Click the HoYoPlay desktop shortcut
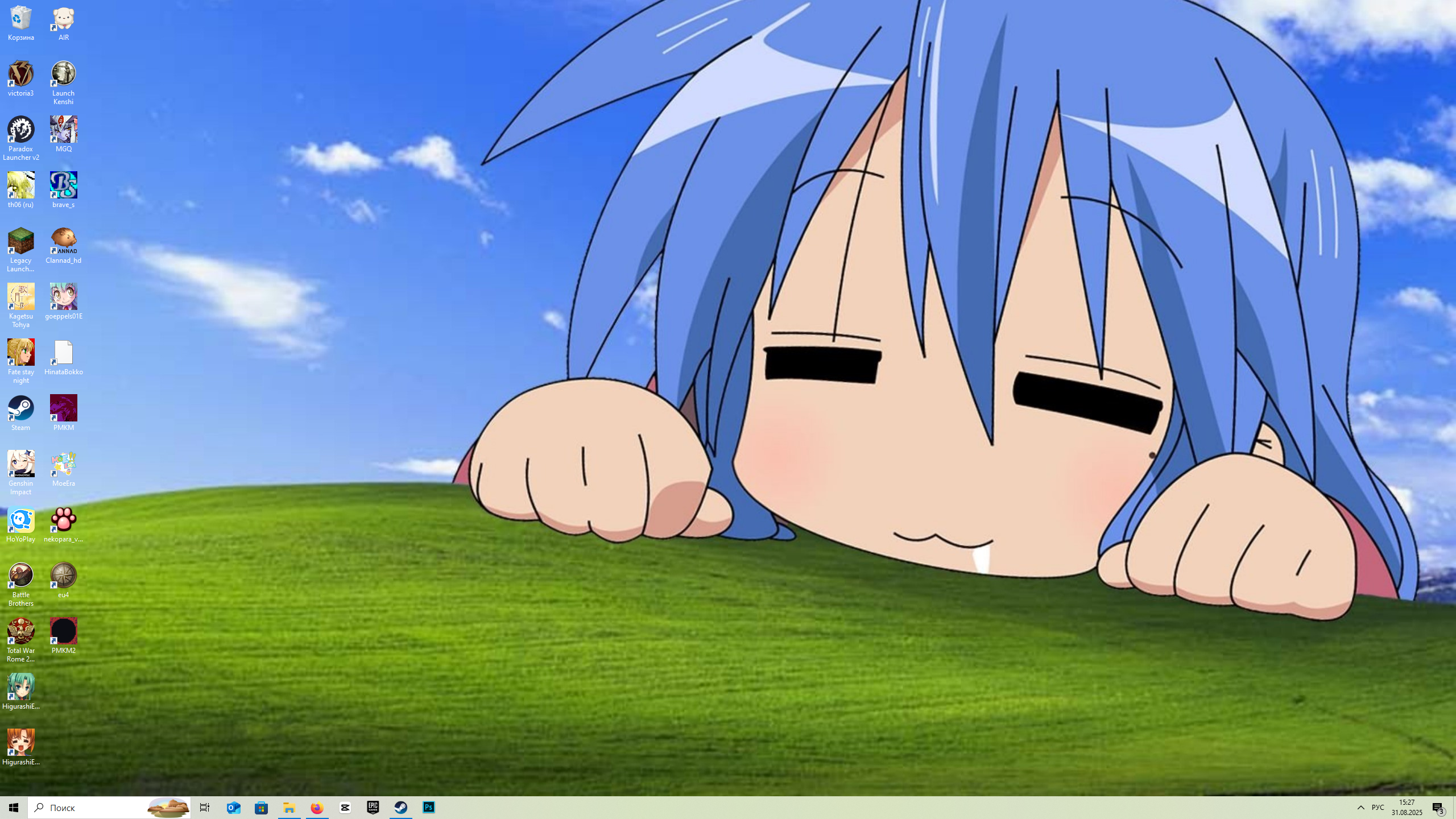This screenshot has height=819, width=1456. [21, 525]
